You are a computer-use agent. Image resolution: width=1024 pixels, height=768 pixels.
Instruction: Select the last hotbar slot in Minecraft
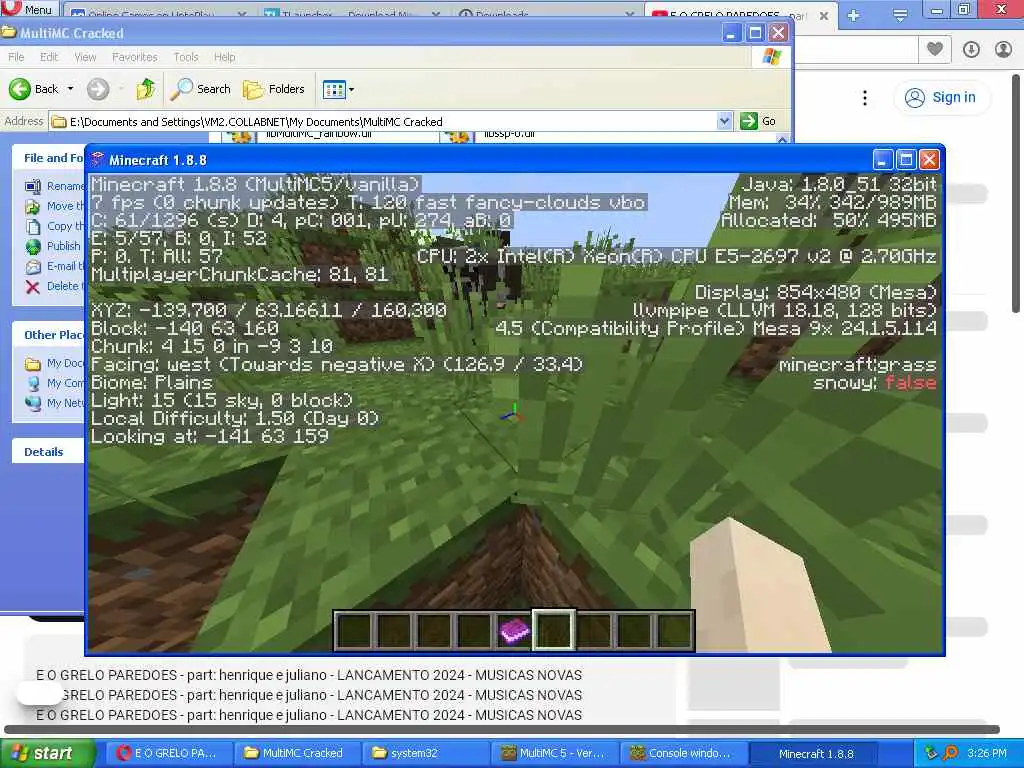675,631
